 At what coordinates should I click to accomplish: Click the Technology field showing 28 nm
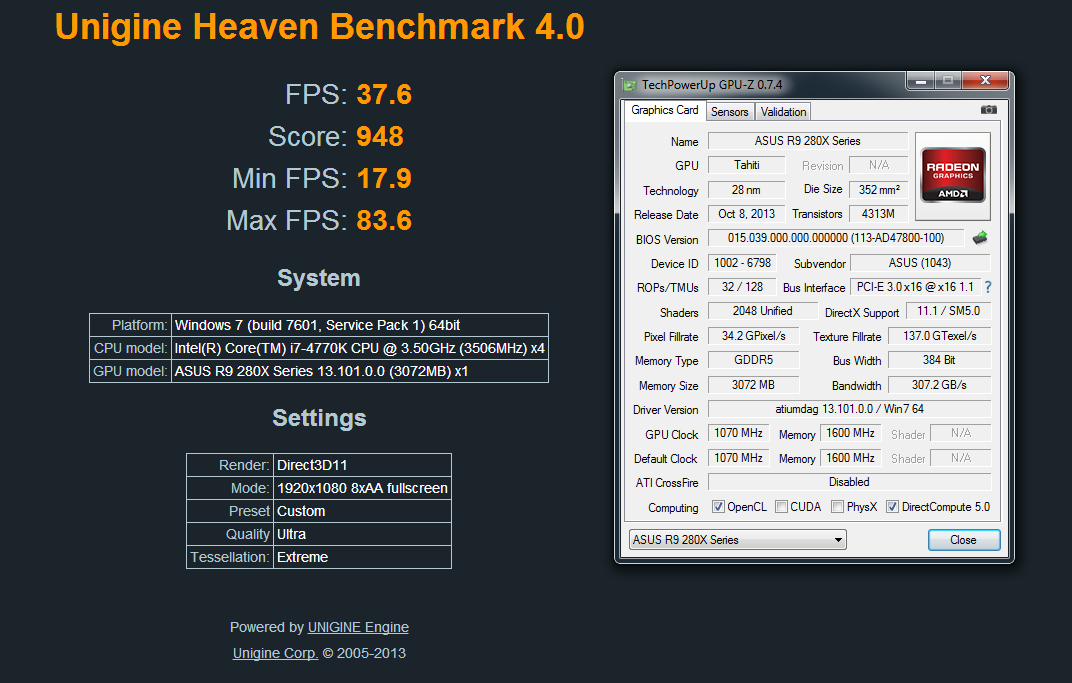pyautogui.click(x=746, y=189)
